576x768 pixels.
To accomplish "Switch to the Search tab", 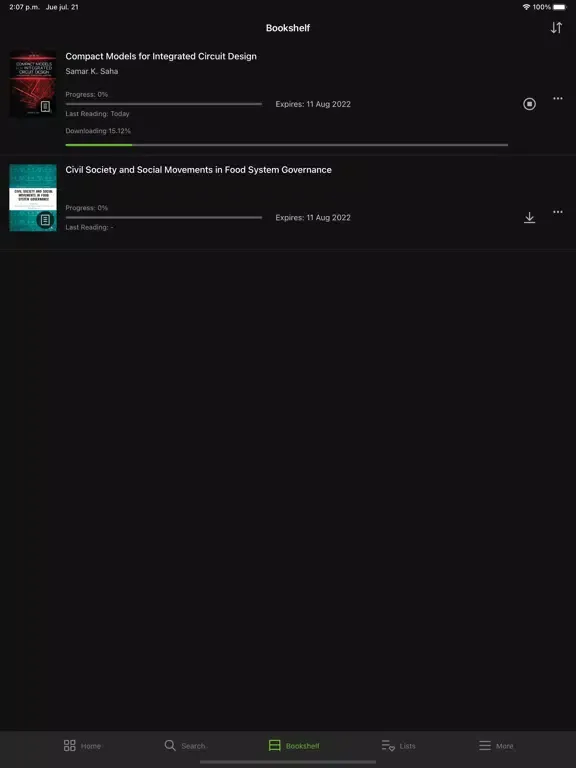I will (x=185, y=745).
